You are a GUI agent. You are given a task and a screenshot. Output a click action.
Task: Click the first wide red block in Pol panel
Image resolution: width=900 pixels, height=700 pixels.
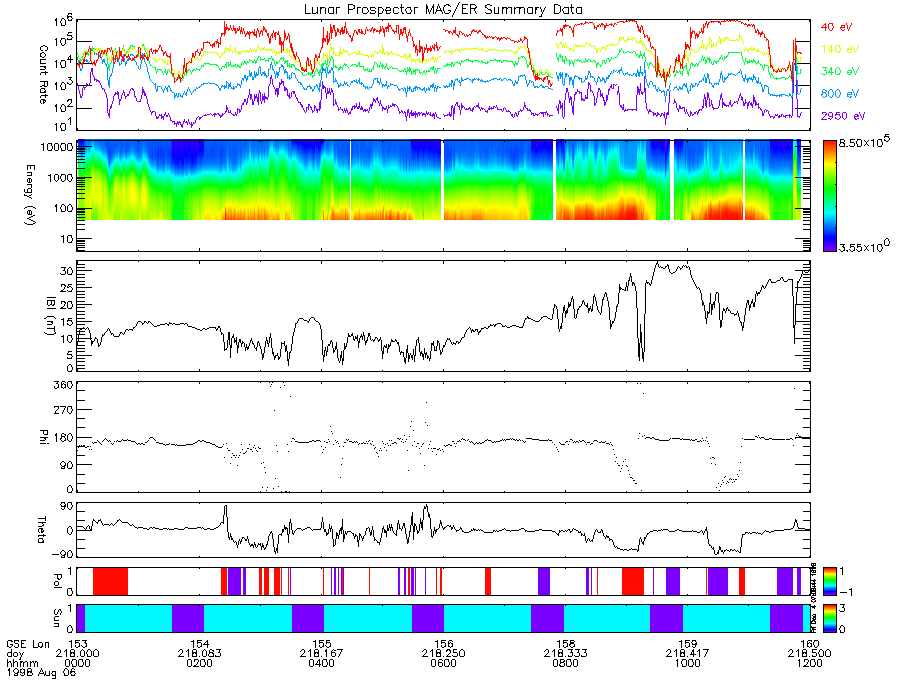click(110, 581)
